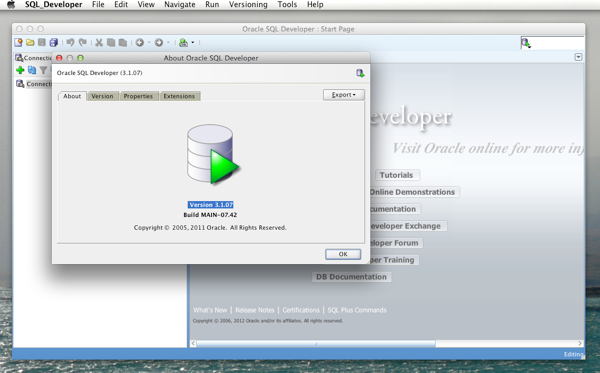600x373 pixels.
Task: Open the What's New link
Action: [x=210, y=310]
